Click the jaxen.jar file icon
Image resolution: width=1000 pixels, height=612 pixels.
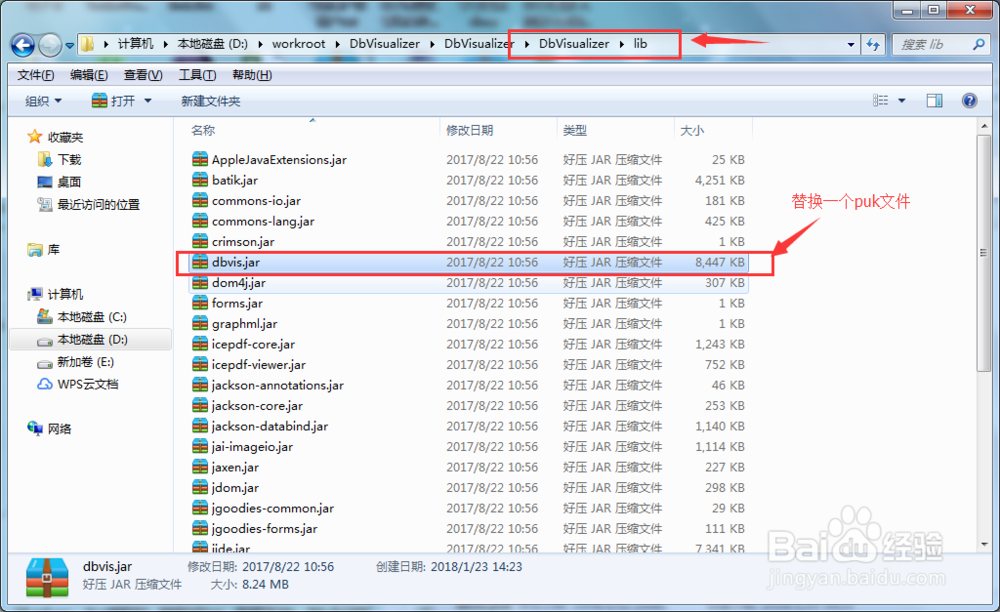tap(200, 467)
